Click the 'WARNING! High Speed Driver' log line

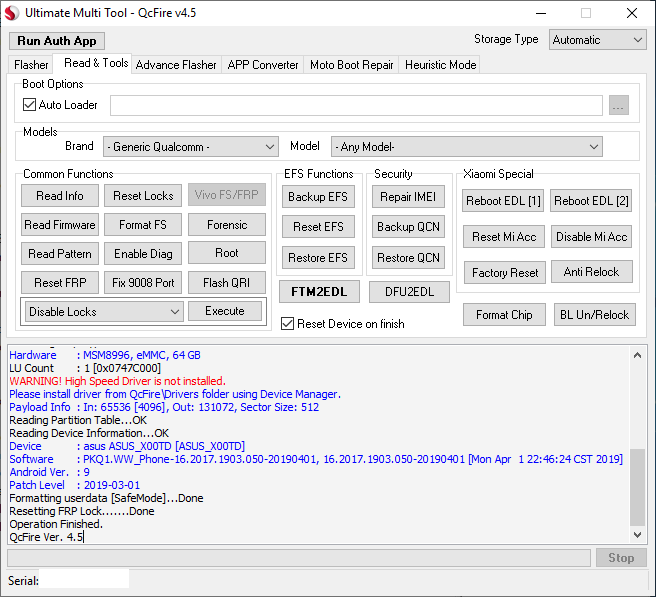click(118, 381)
